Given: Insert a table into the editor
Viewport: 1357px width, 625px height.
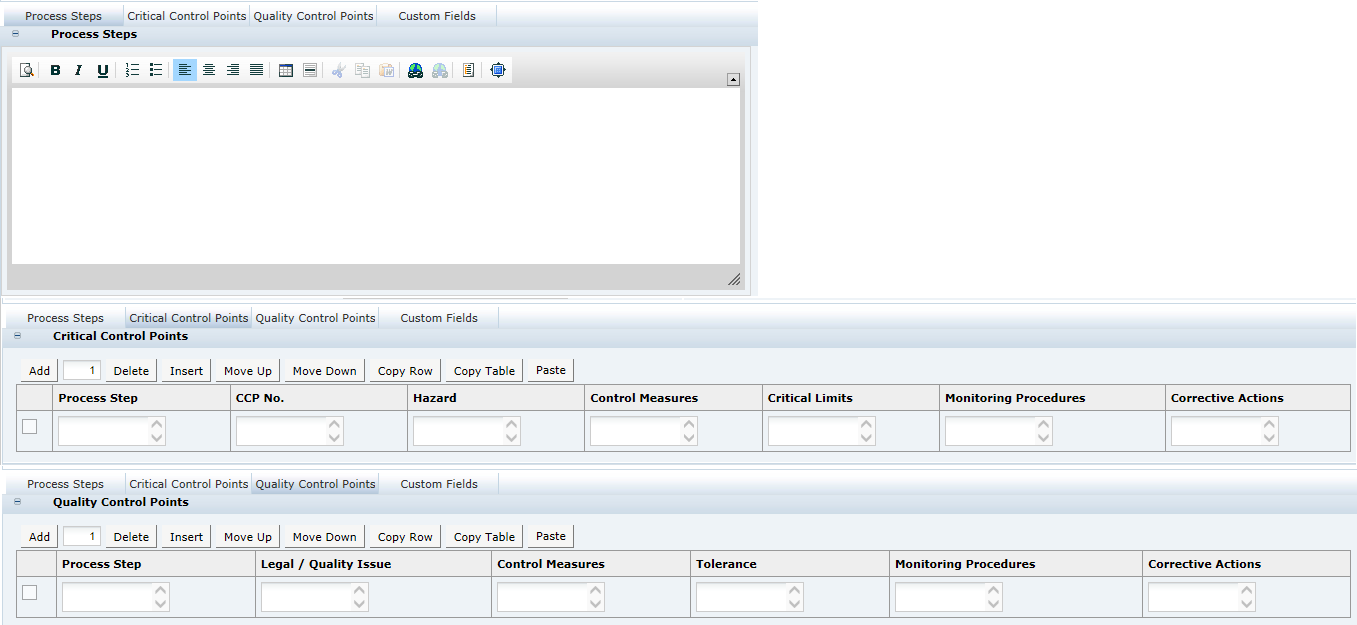Looking at the screenshot, I should click(285, 70).
